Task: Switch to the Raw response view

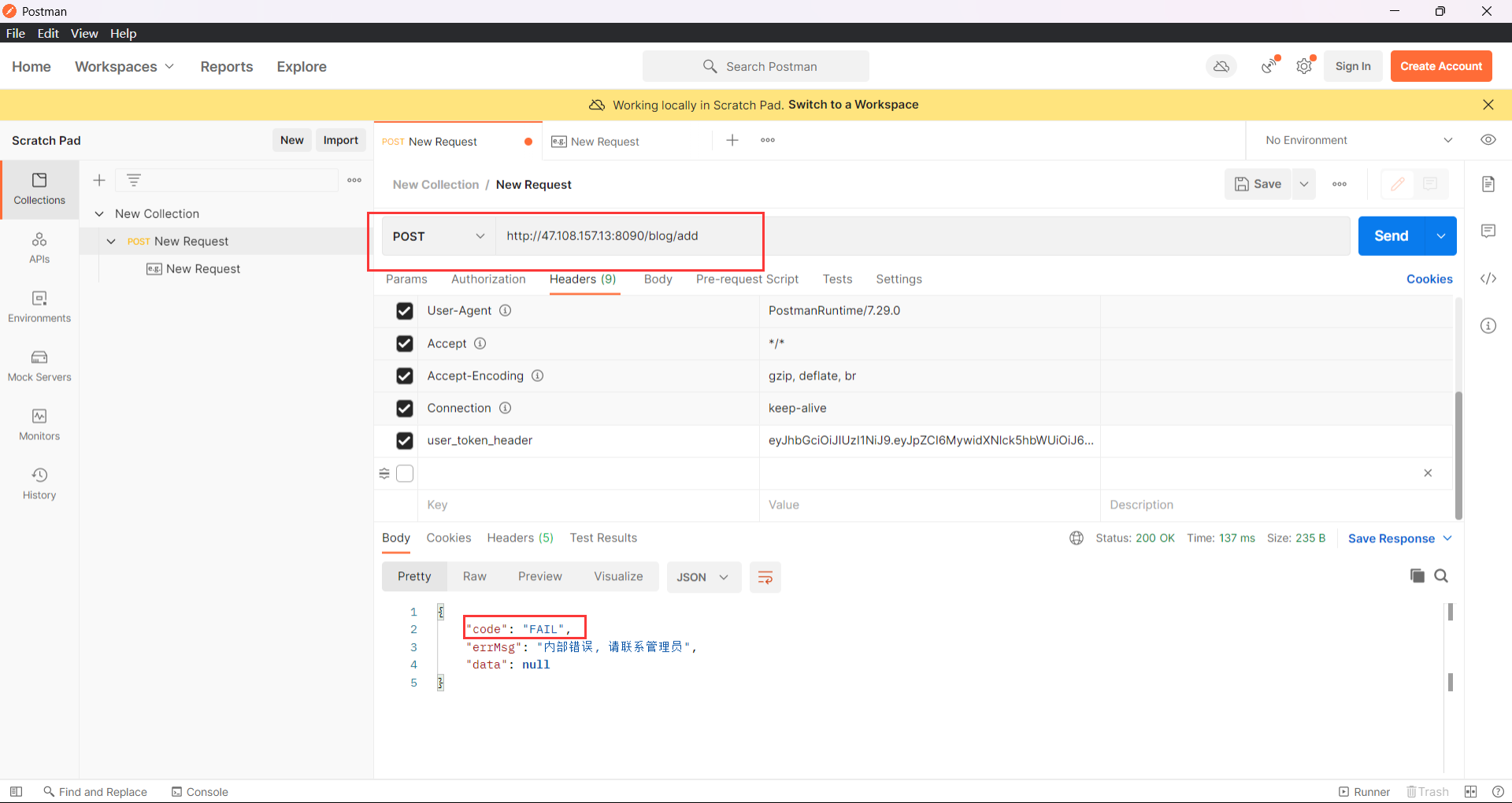Action: pyautogui.click(x=475, y=576)
